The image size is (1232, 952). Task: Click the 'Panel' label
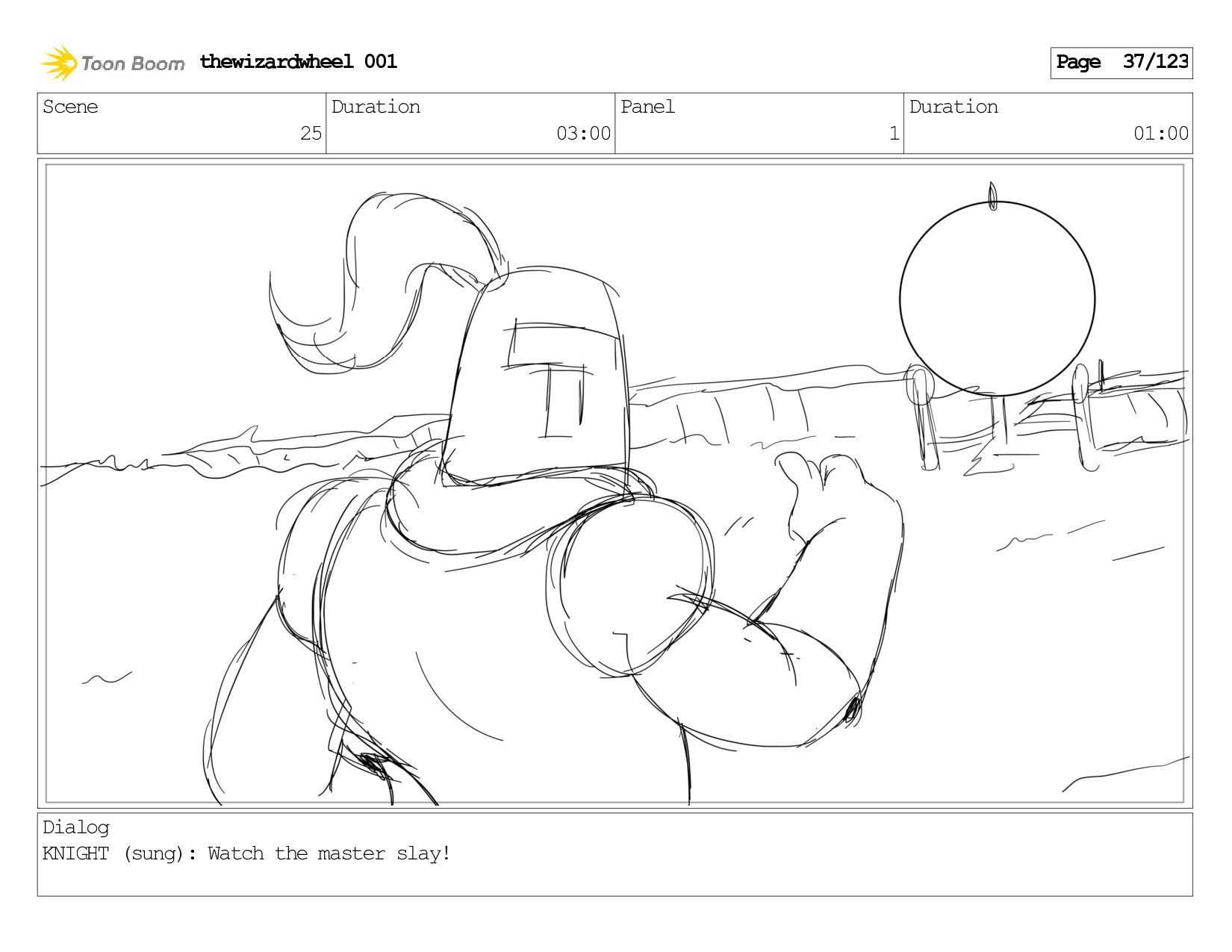click(x=647, y=107)
